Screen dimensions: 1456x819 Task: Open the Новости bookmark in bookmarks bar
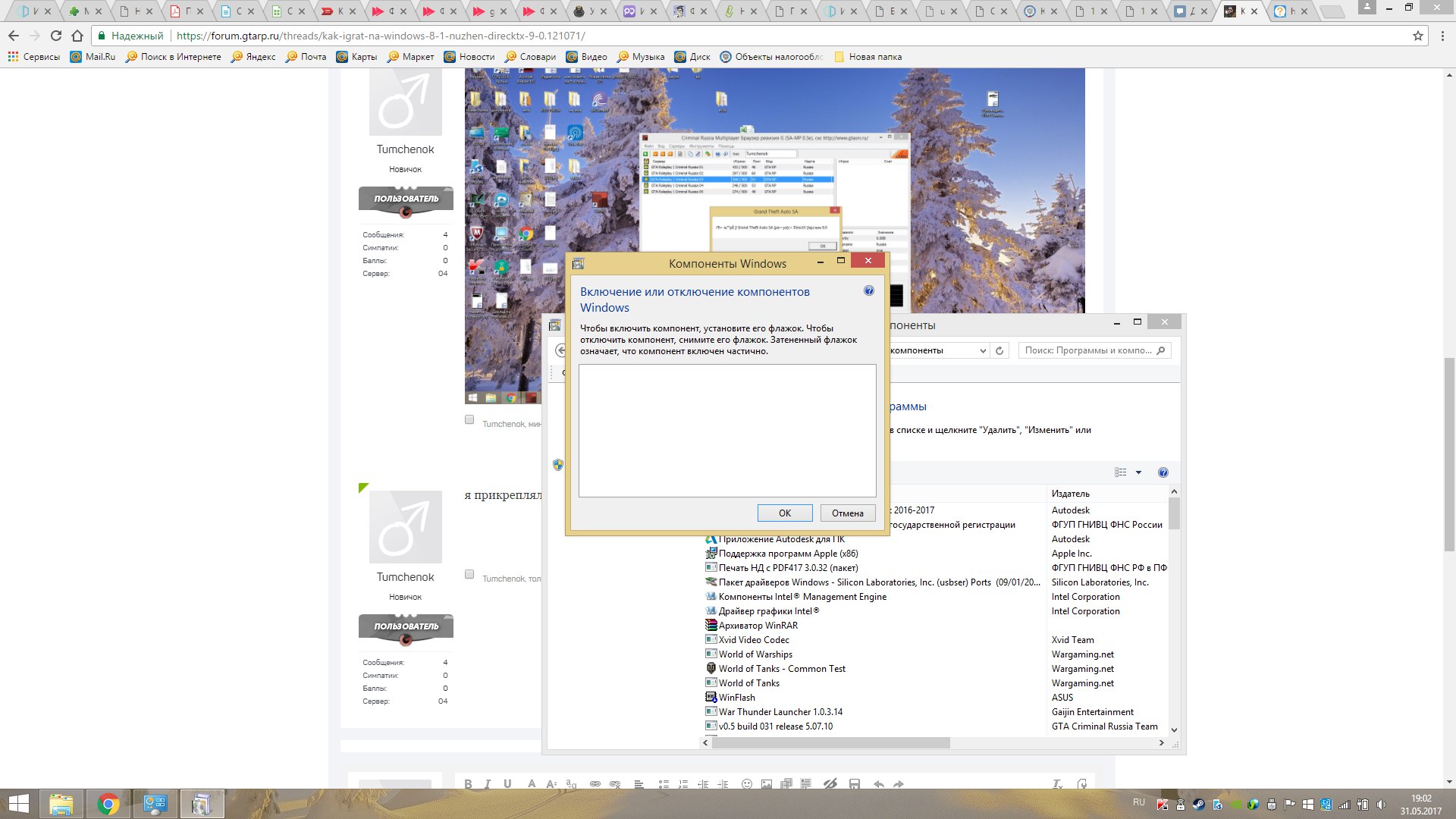(469, 57)
